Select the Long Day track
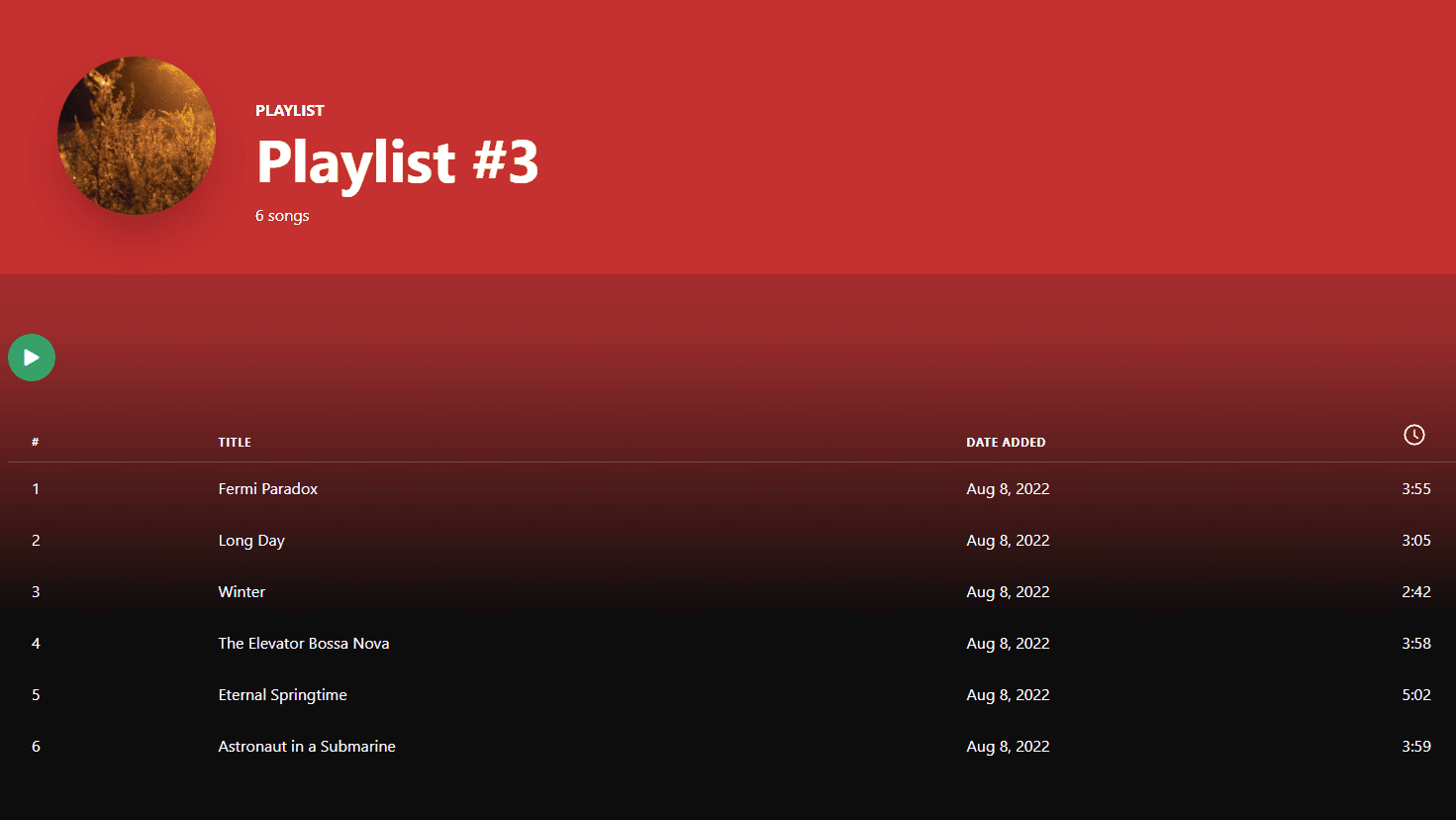Image resolution: width=1456 pixels, height=820 pixels. [x=251, y=541]
